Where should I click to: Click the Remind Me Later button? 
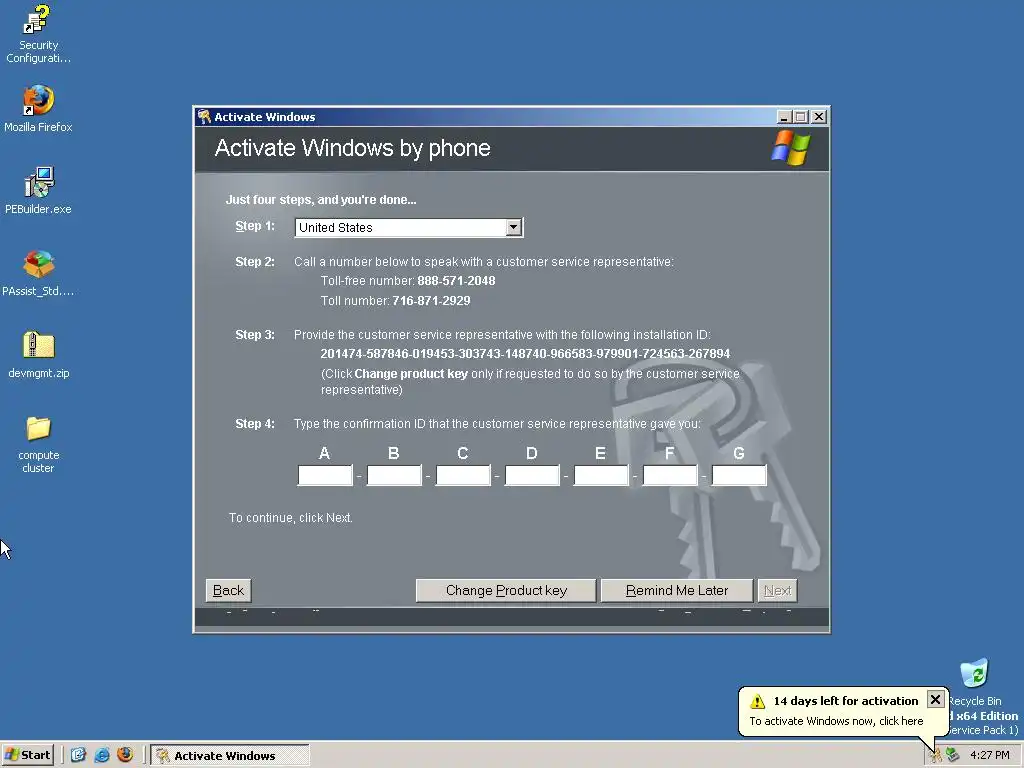click(677, 590)
